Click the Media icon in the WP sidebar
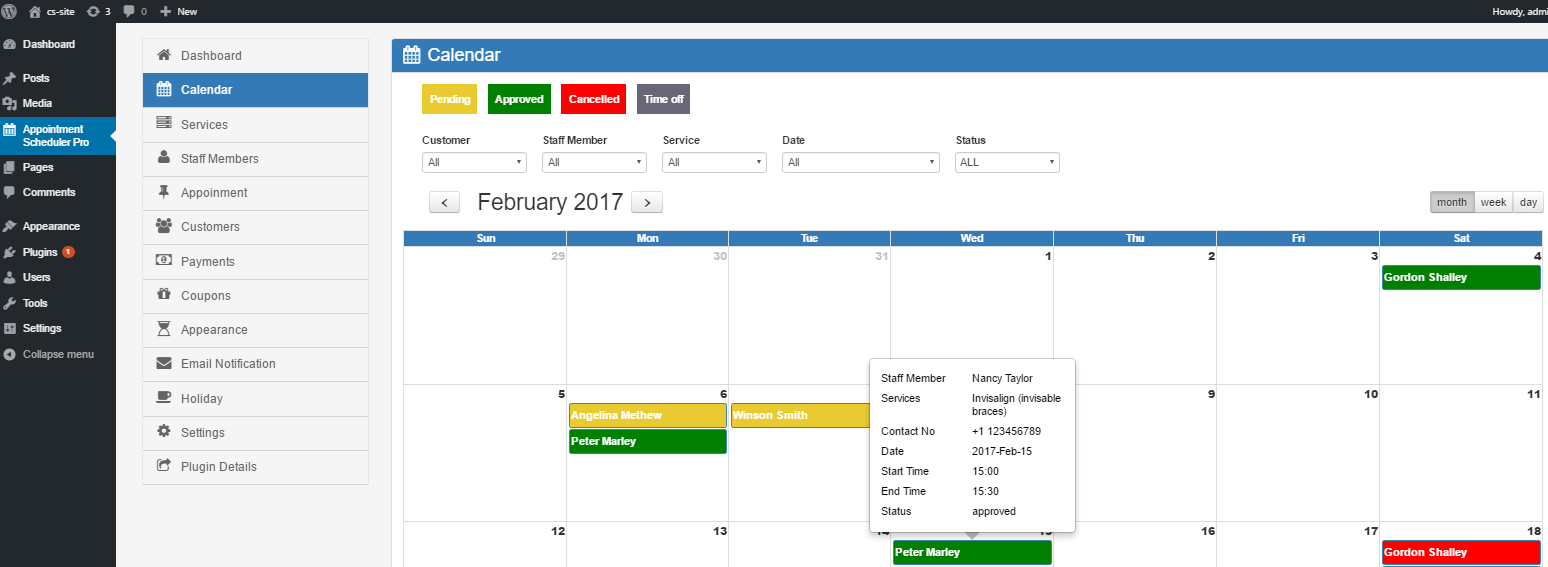This screenshot has height=567, width=1548. 10,103
